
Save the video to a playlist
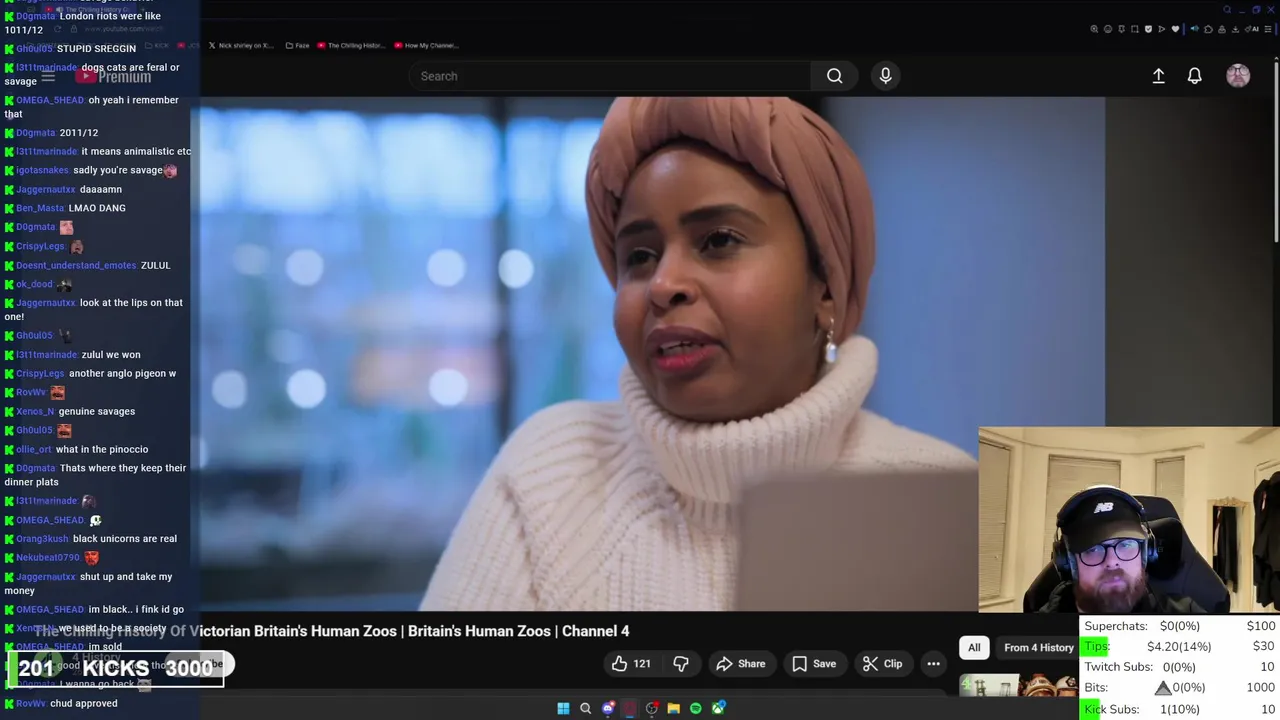[x=814, y=664]
